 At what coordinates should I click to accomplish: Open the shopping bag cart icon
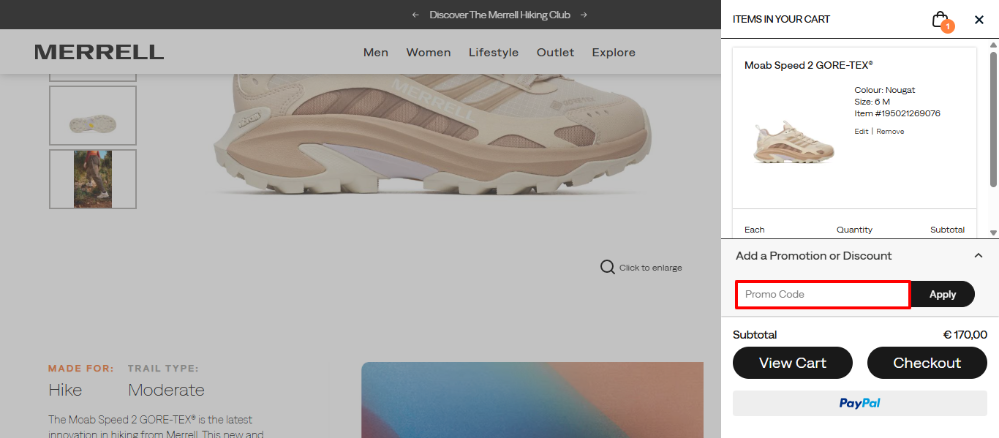[x=942, y=20]
